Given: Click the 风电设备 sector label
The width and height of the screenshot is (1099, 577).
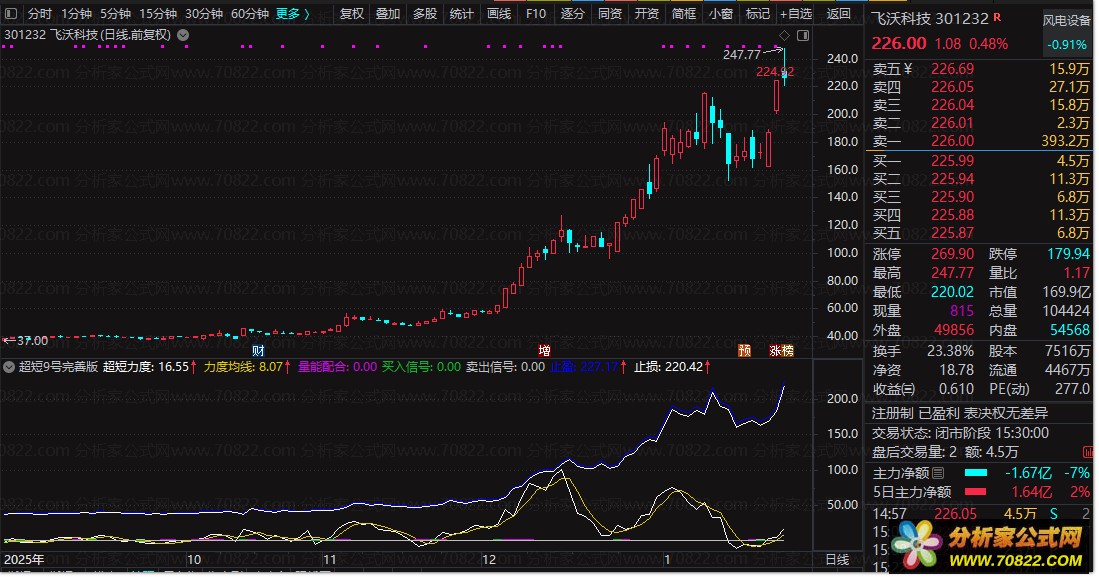Looking at the screenshot, I should tap(1066, 20).
